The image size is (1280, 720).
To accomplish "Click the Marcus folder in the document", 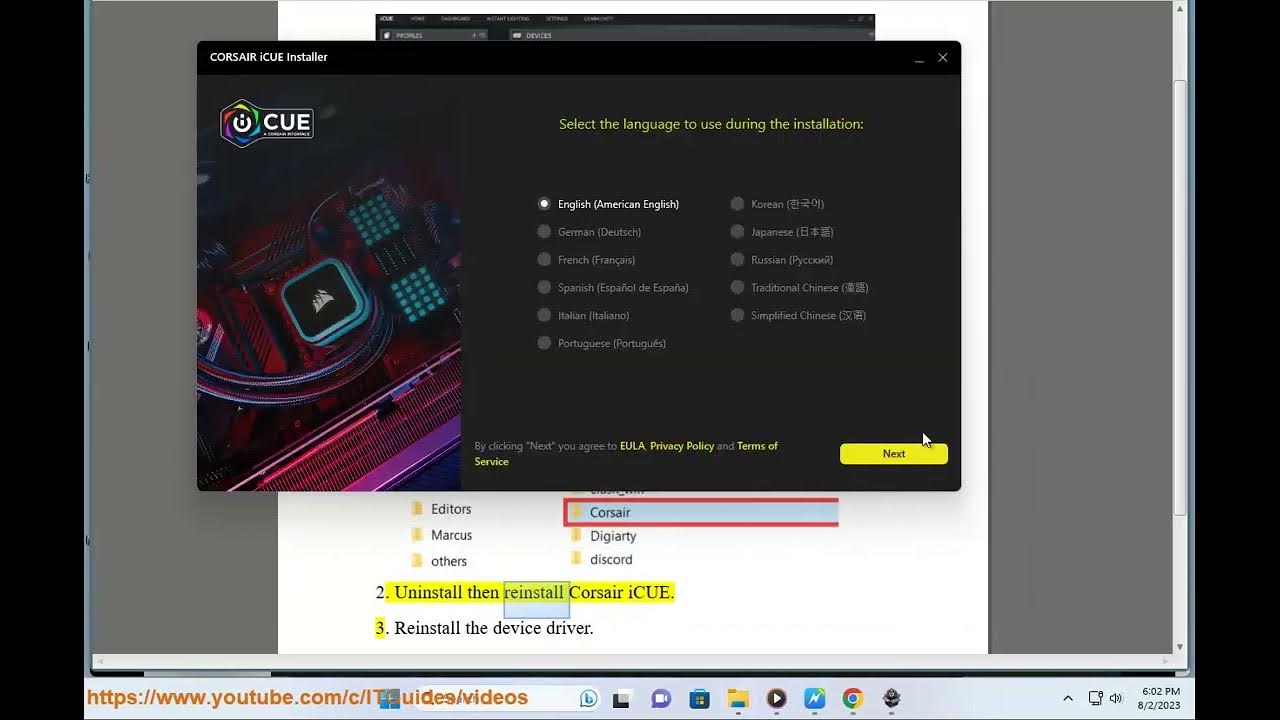I will pyautogui.click(x=442, y=535).
